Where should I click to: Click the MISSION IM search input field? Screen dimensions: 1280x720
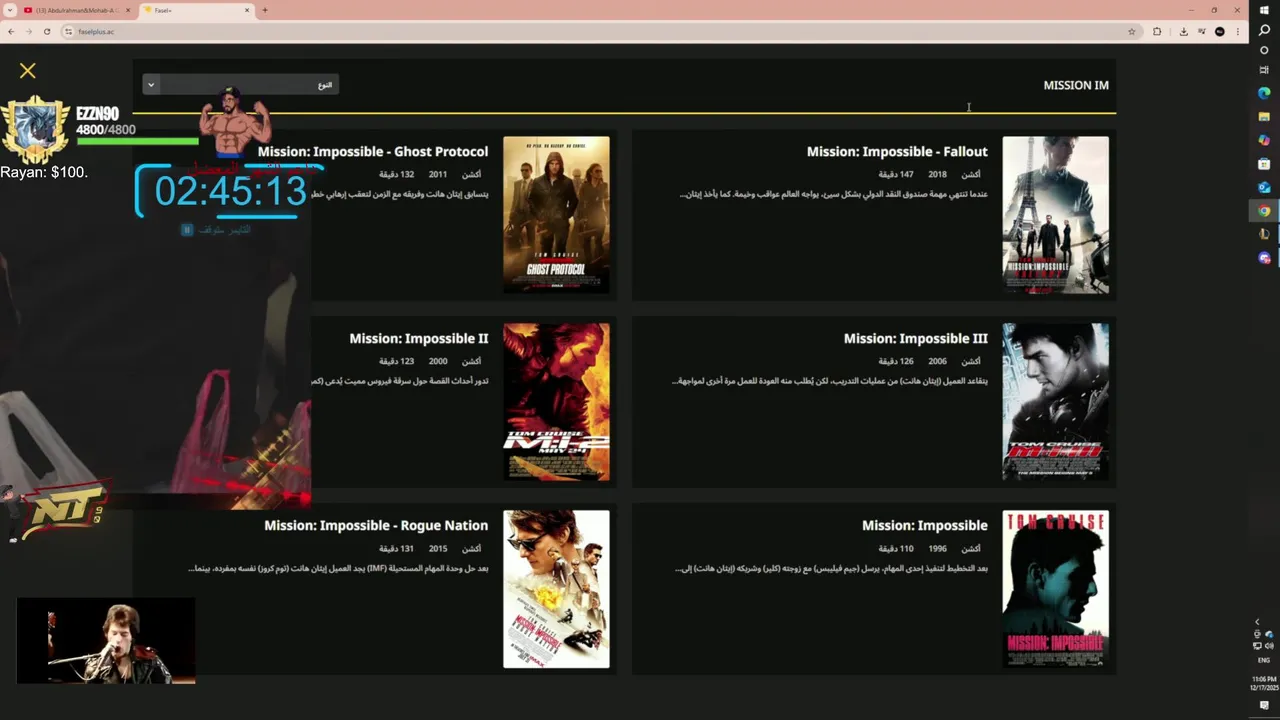point(730,85)
